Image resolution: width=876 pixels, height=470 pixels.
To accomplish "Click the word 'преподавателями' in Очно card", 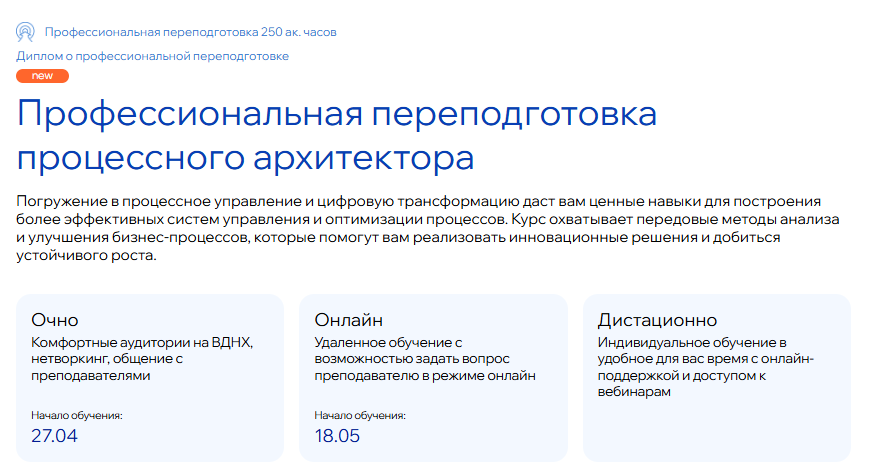I will (x=91, y=376).
